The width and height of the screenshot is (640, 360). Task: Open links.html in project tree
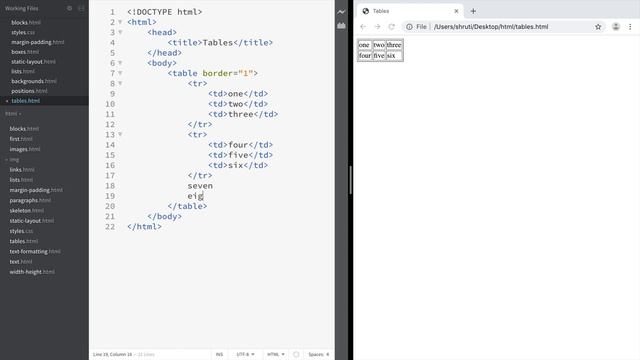[22, 170]
